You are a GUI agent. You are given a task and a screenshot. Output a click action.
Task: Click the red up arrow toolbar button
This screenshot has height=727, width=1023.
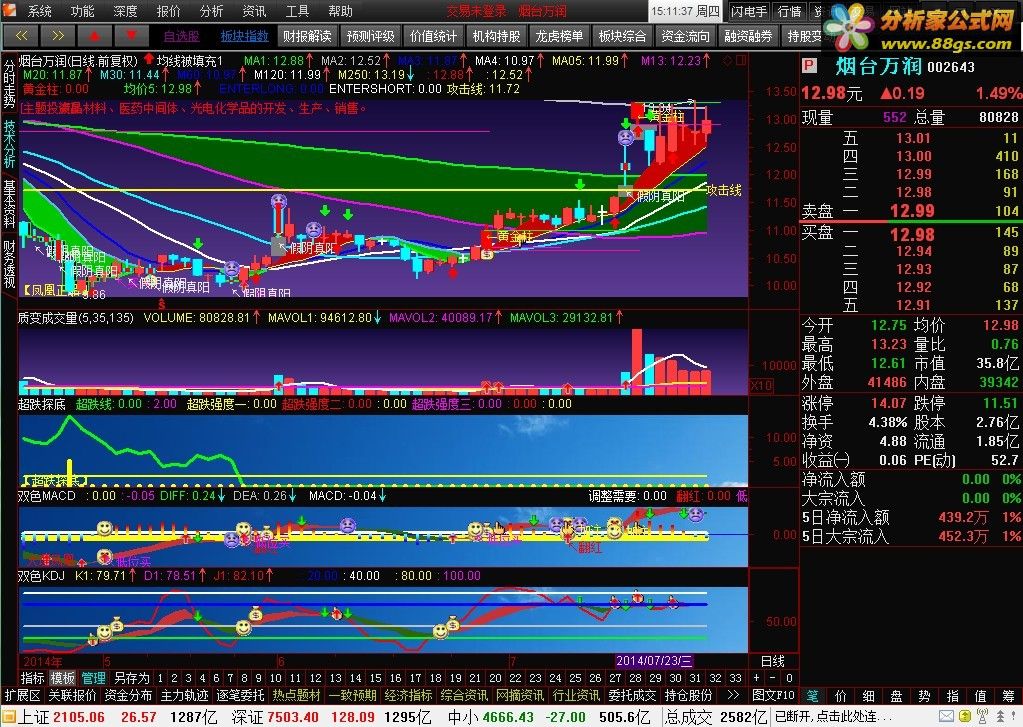(x=94, y=35)
